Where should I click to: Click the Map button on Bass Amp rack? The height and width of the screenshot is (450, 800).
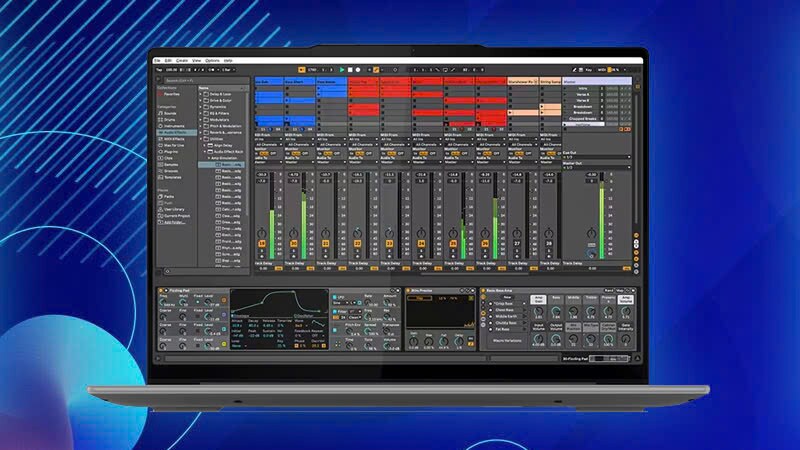click(x=620, y=290)
